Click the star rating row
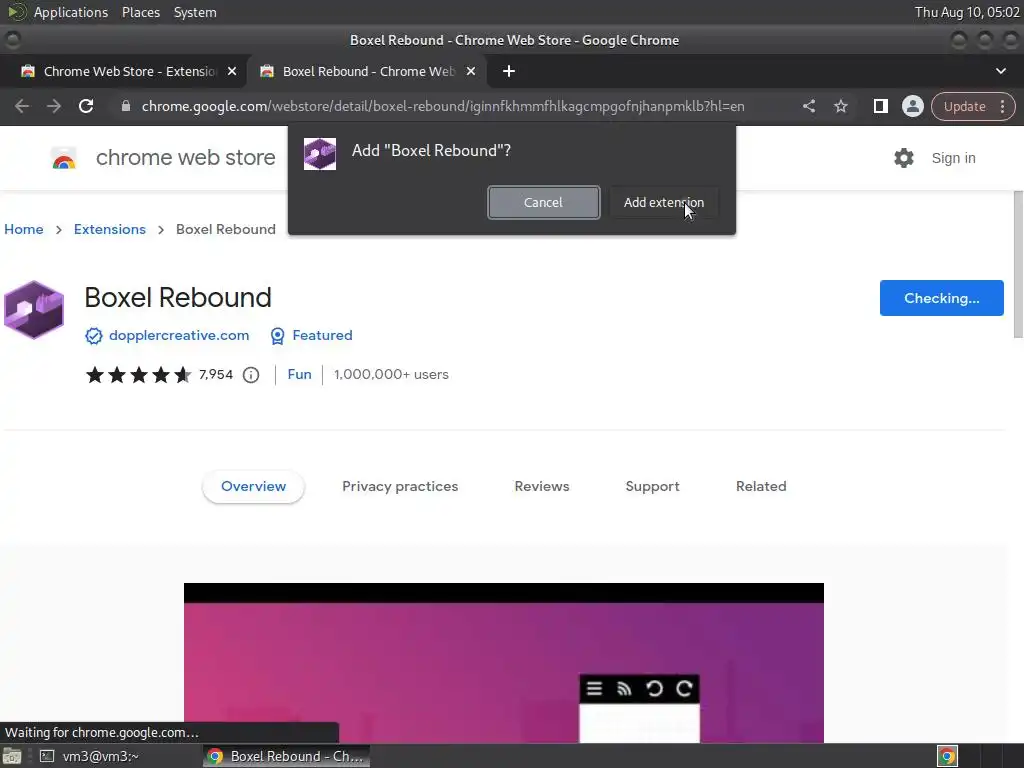Image resolution: width=1024 pixels, height=768 pixels. 138,375
